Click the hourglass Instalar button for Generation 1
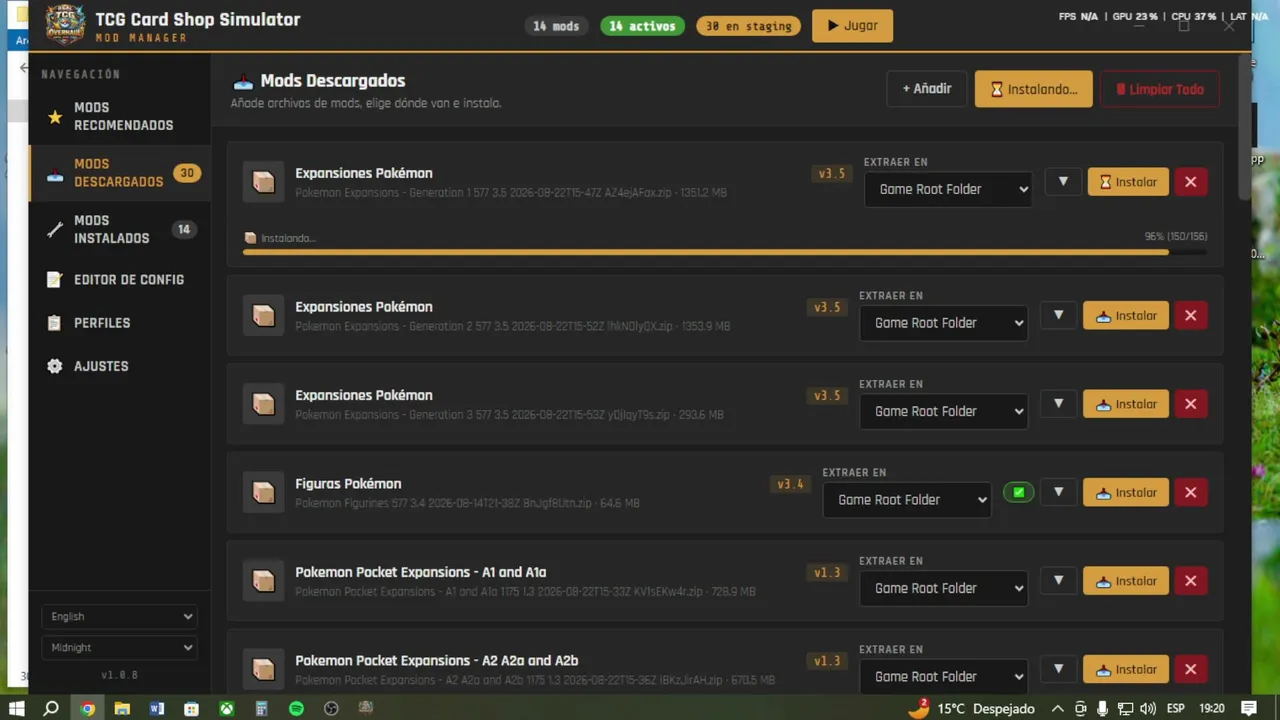The image size is (1280, 720). point(1128,182)
